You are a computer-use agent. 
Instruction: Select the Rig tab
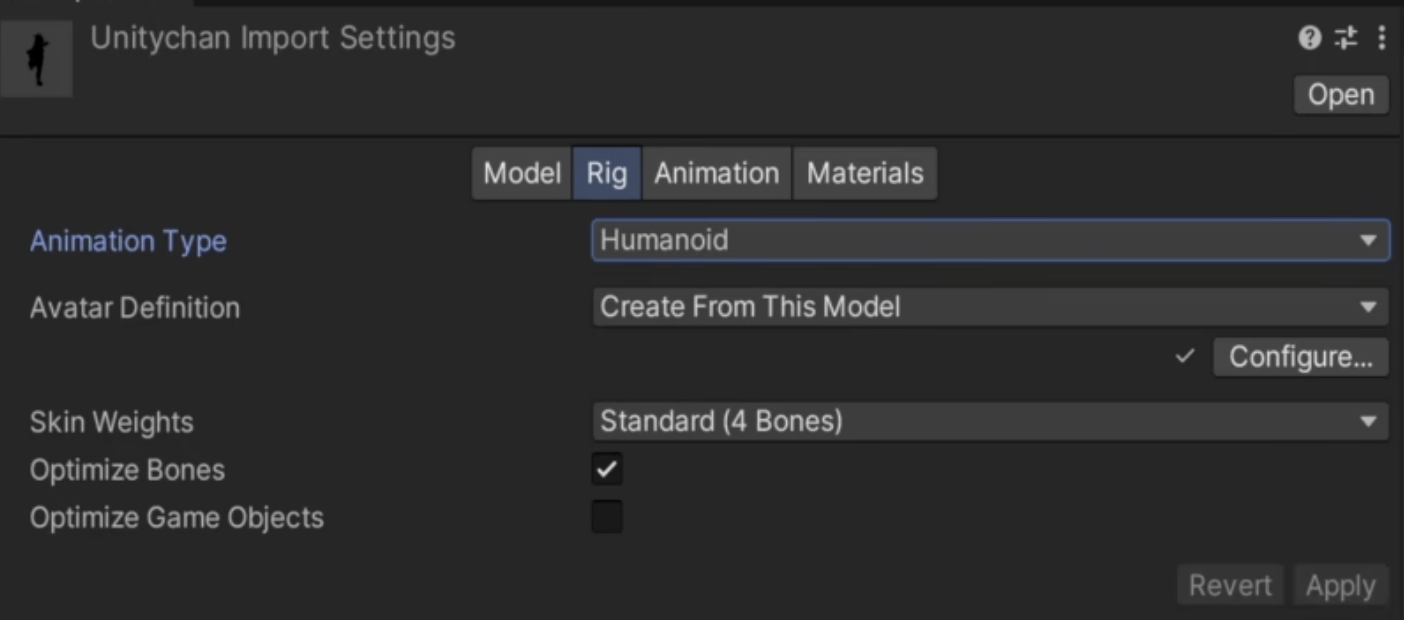[x=606, y=174]
